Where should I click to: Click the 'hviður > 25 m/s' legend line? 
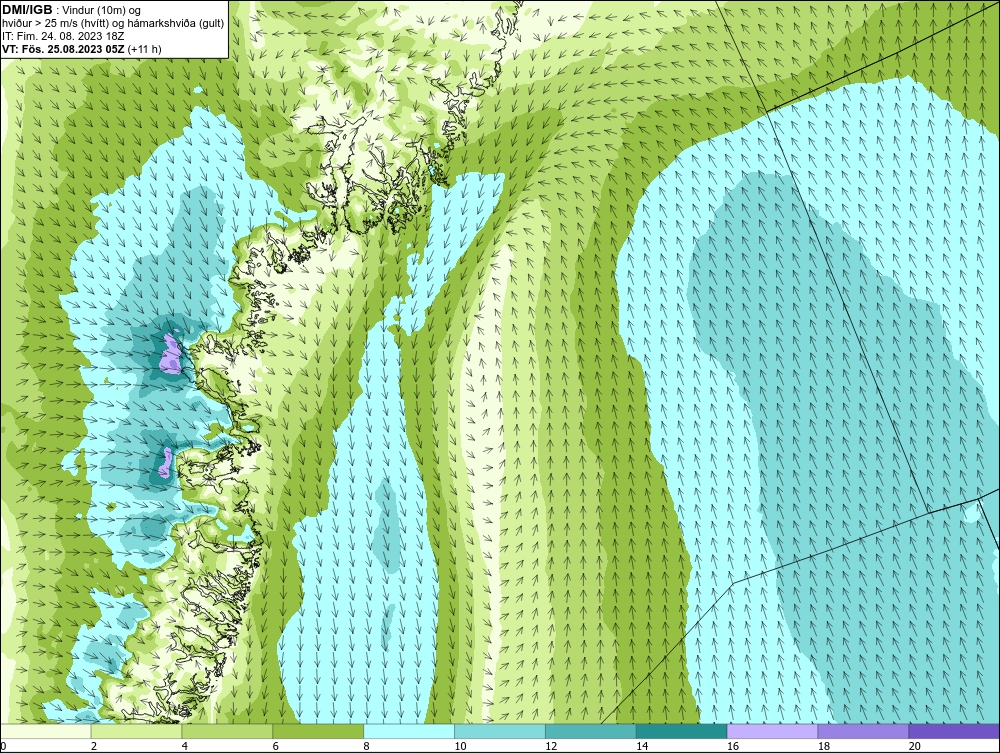(113, 24)
